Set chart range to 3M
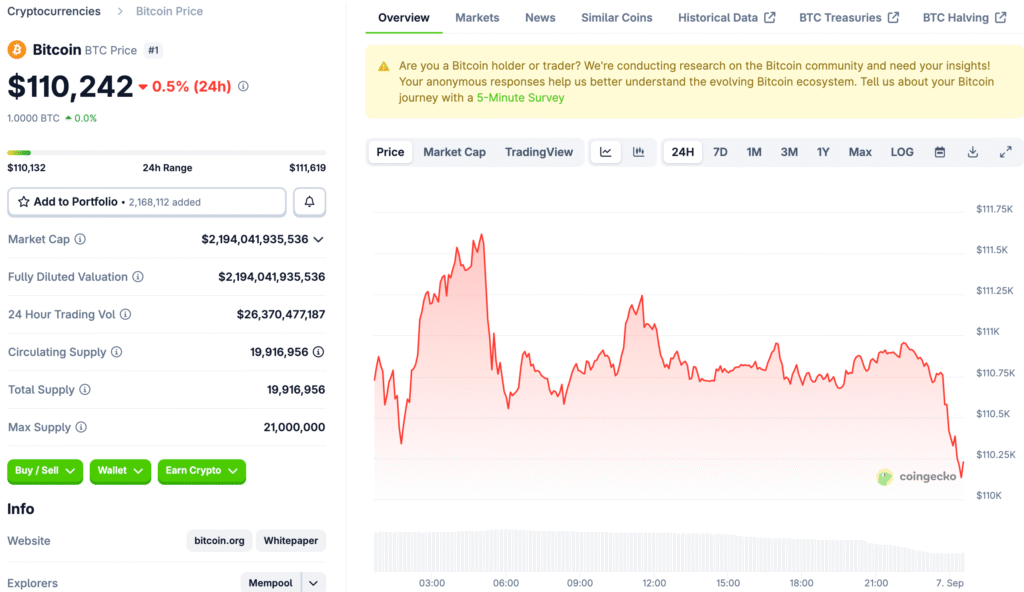The image size is (1024, 592). click(789, 152)
